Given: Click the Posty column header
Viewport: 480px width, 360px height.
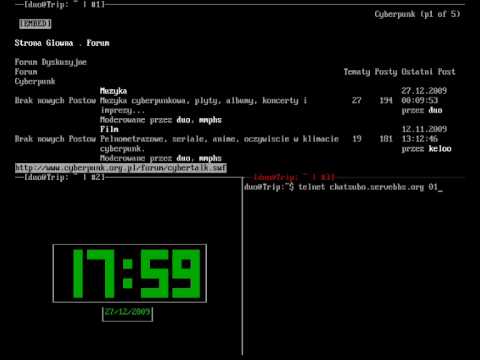Looking at the screenshot, I should [x=386, y=72].
